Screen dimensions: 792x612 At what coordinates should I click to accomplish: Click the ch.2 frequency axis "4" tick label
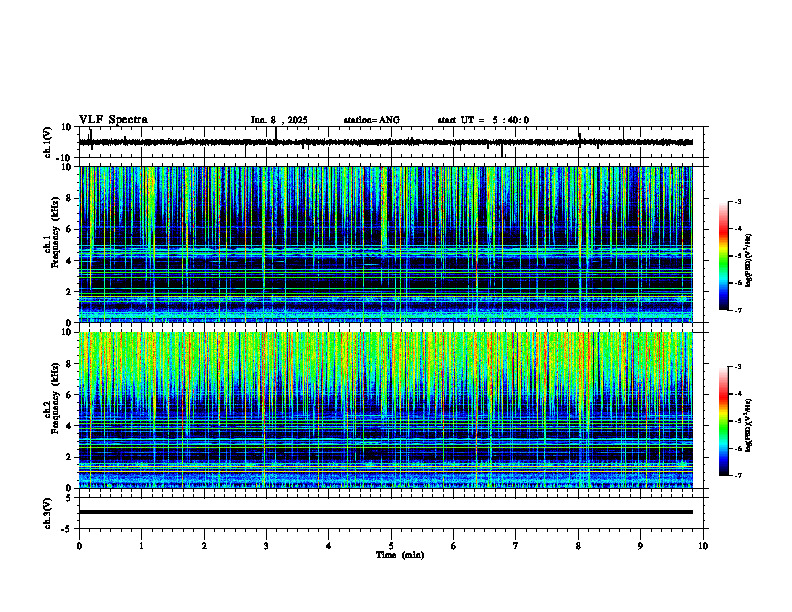(x=70, y=426)
